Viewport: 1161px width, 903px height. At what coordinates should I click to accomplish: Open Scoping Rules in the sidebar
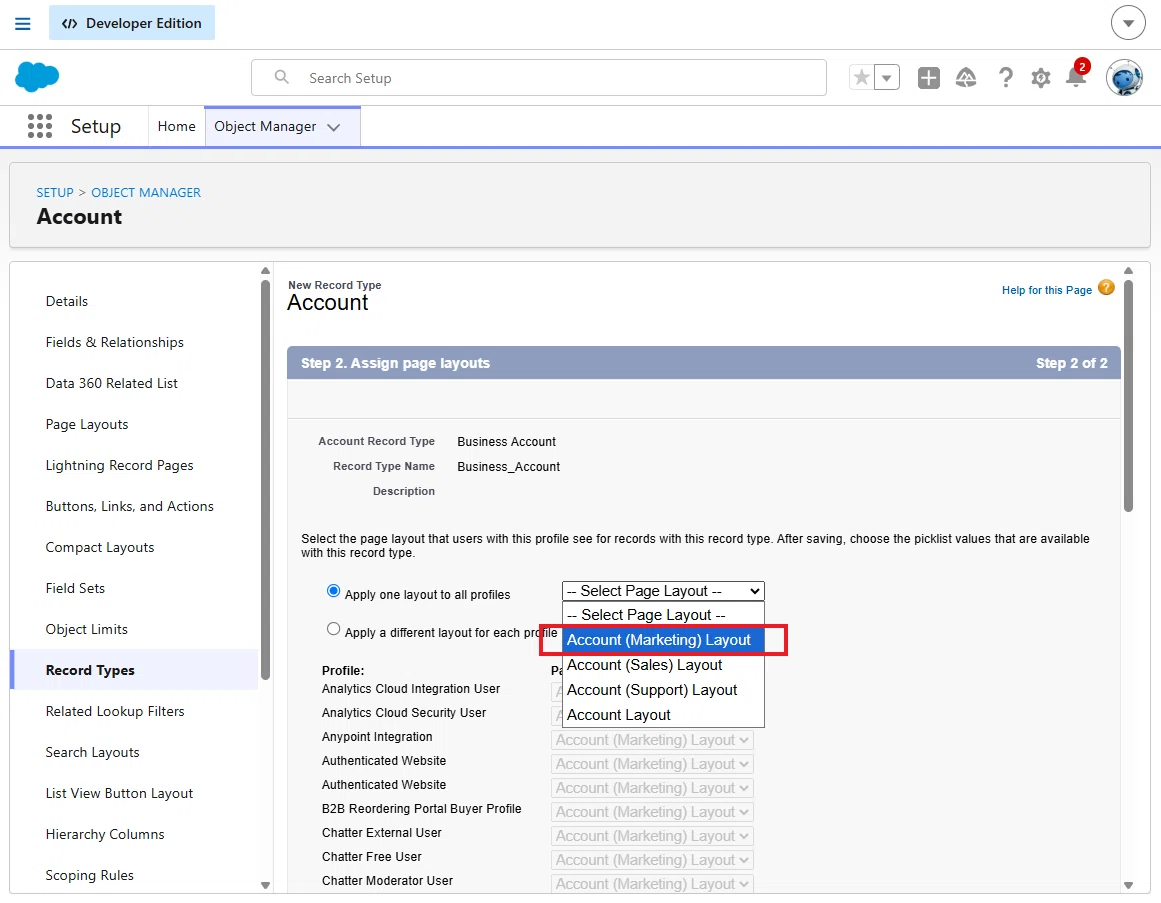coord(90,875)
